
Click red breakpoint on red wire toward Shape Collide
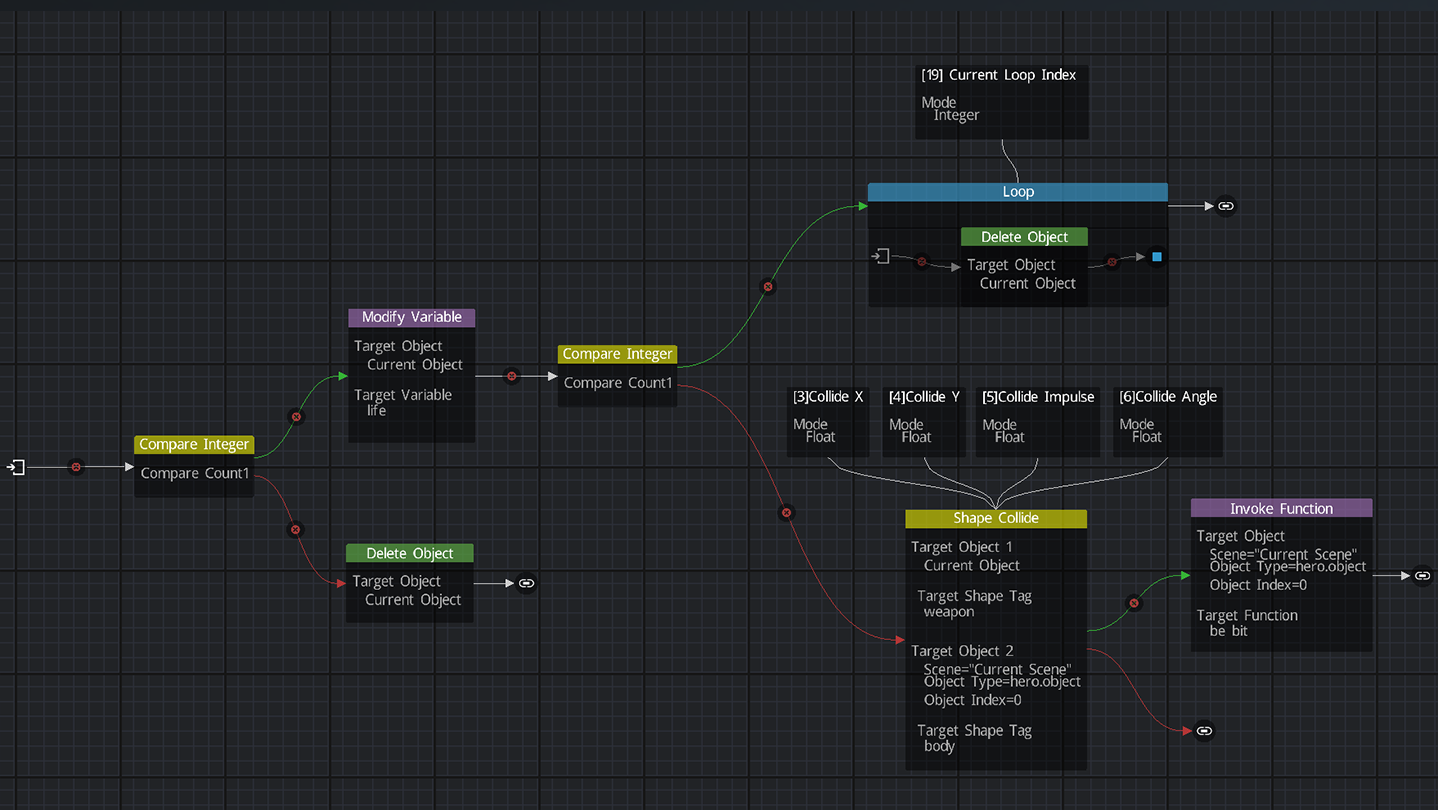786,513
